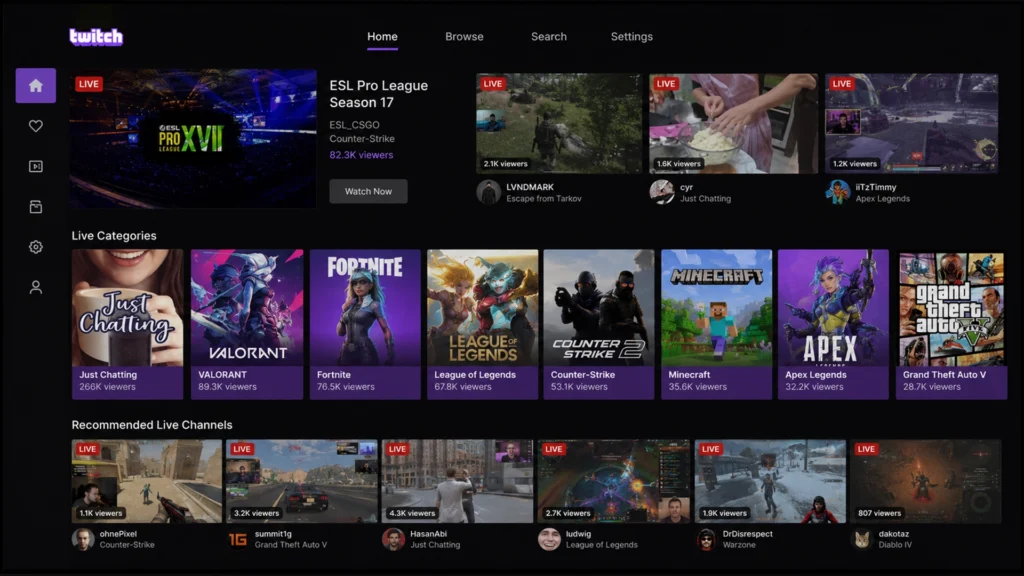Open ohnePixel's Counter-Strike stream thumbnail
The width and height of the screenshot is (1024, 576).
(x=146, y=481)
